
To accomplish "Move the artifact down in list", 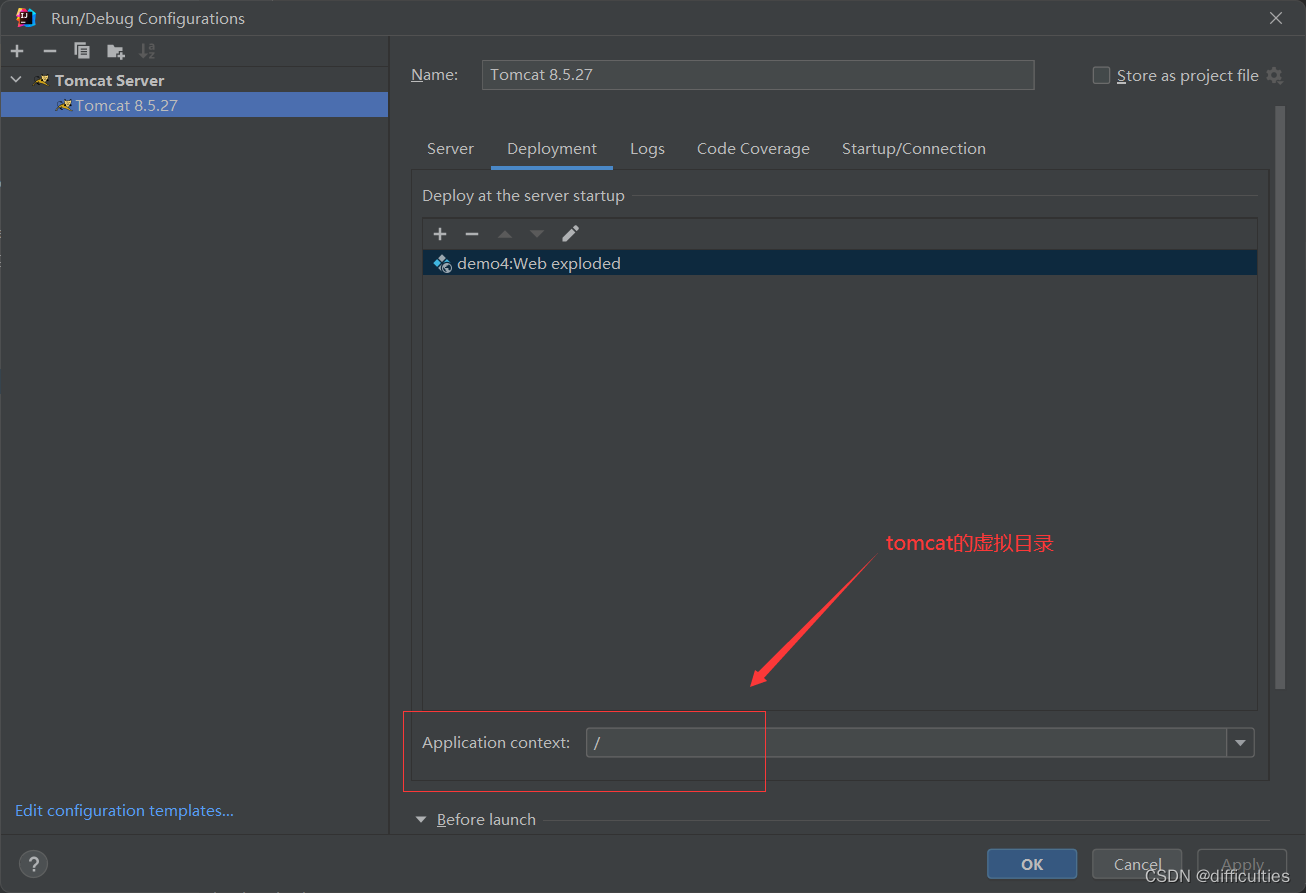I will coord(537,234).
